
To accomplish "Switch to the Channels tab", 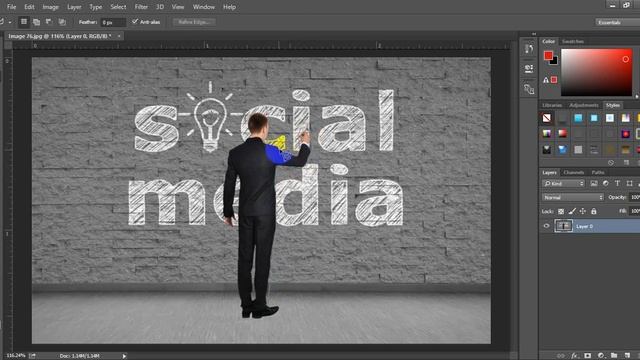I will tap(573, 173).
